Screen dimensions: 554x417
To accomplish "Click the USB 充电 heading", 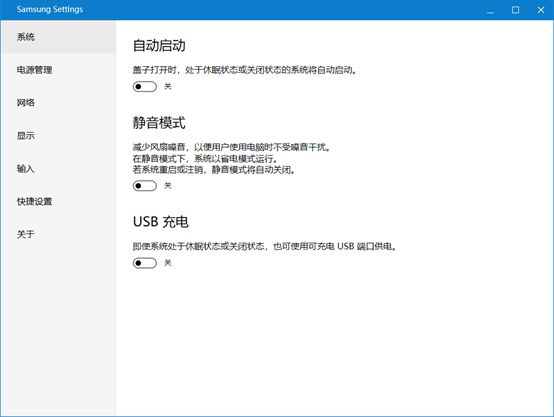I will click(x=161, y=222).
